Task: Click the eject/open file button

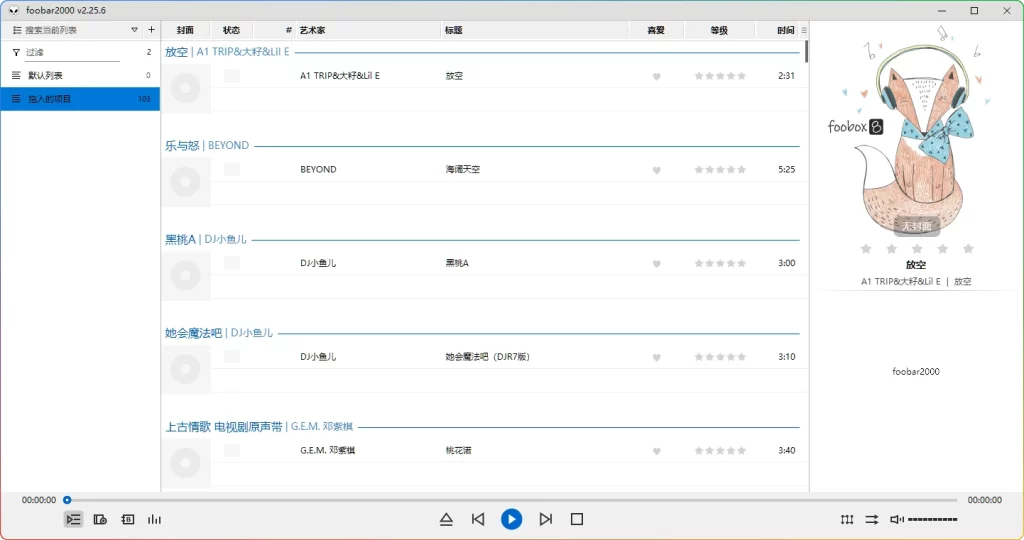Action: 446,519
